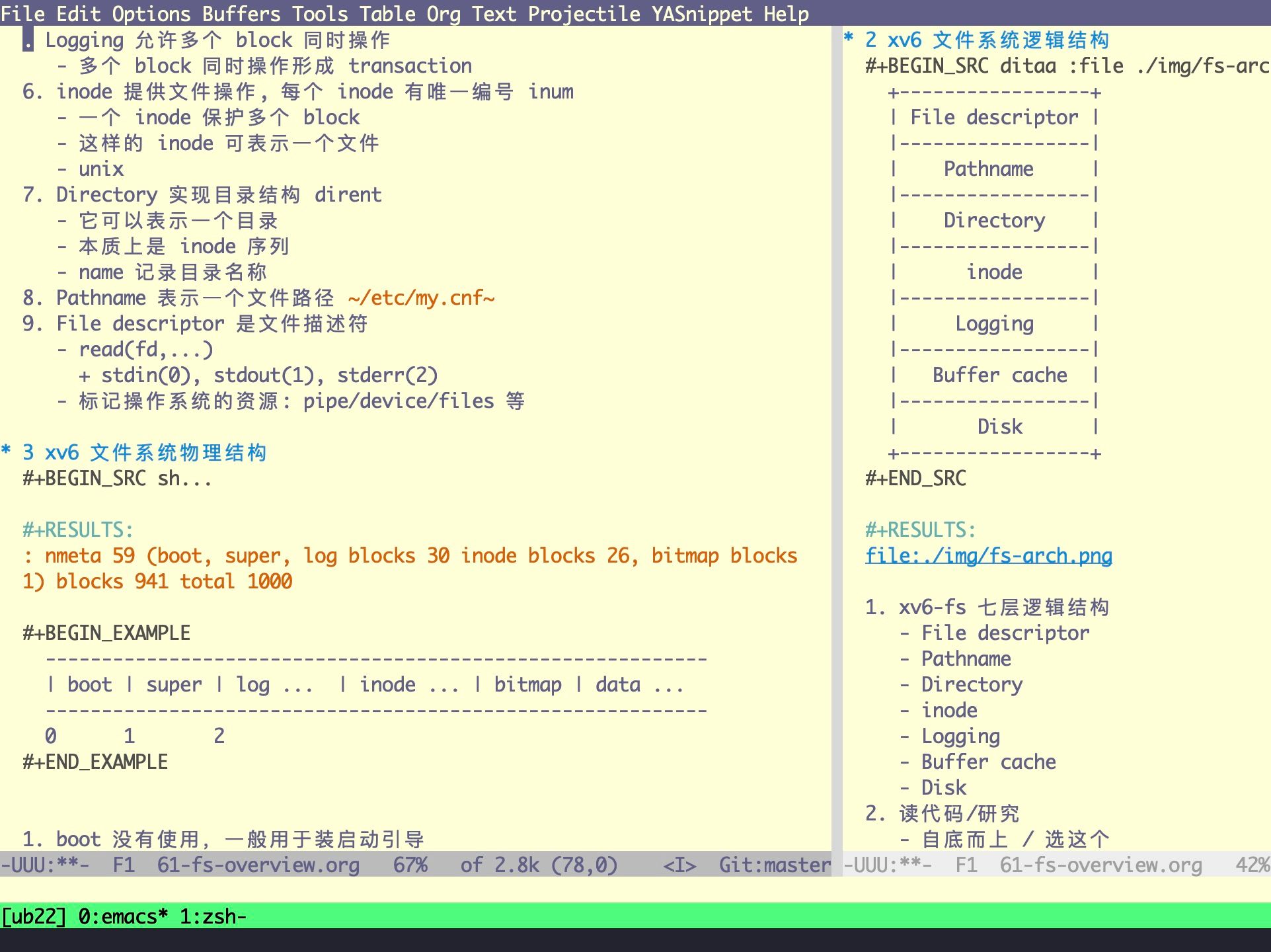Expand the folded BEGIN_SRC sh block

pyautogui.click(x=118, y=478)
